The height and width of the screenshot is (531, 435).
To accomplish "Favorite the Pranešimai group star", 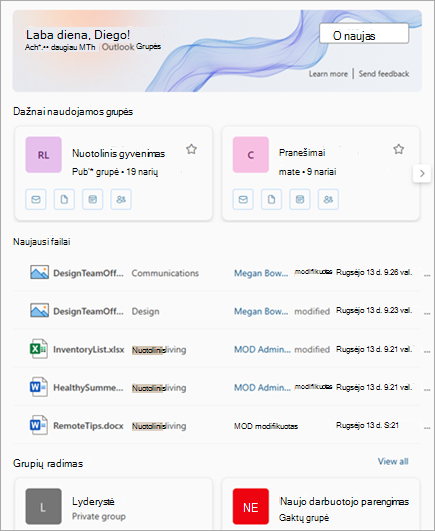I will (398, 149).
